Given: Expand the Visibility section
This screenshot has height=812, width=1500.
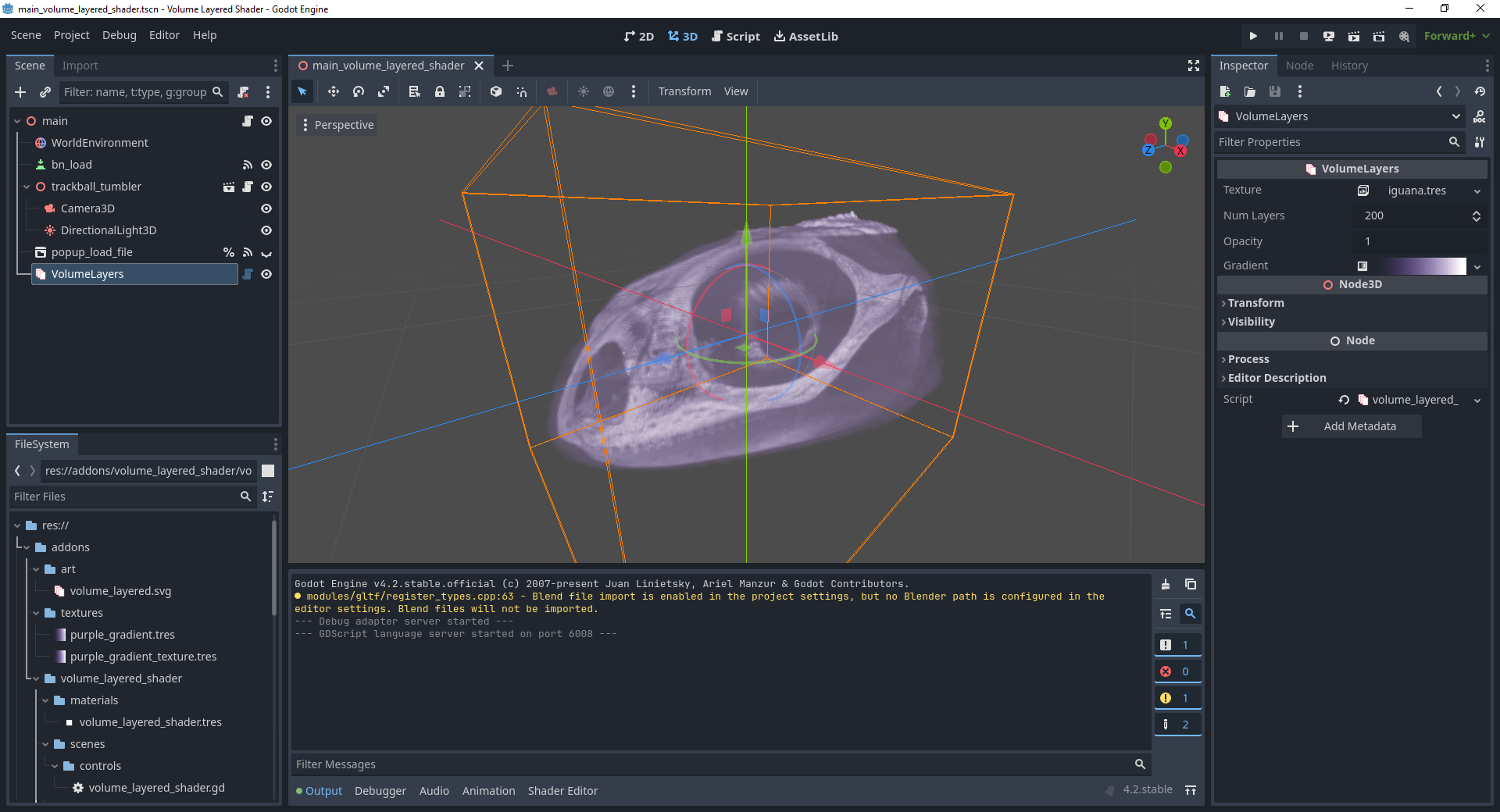Looking at the screenshot, I should point(1352,322).
